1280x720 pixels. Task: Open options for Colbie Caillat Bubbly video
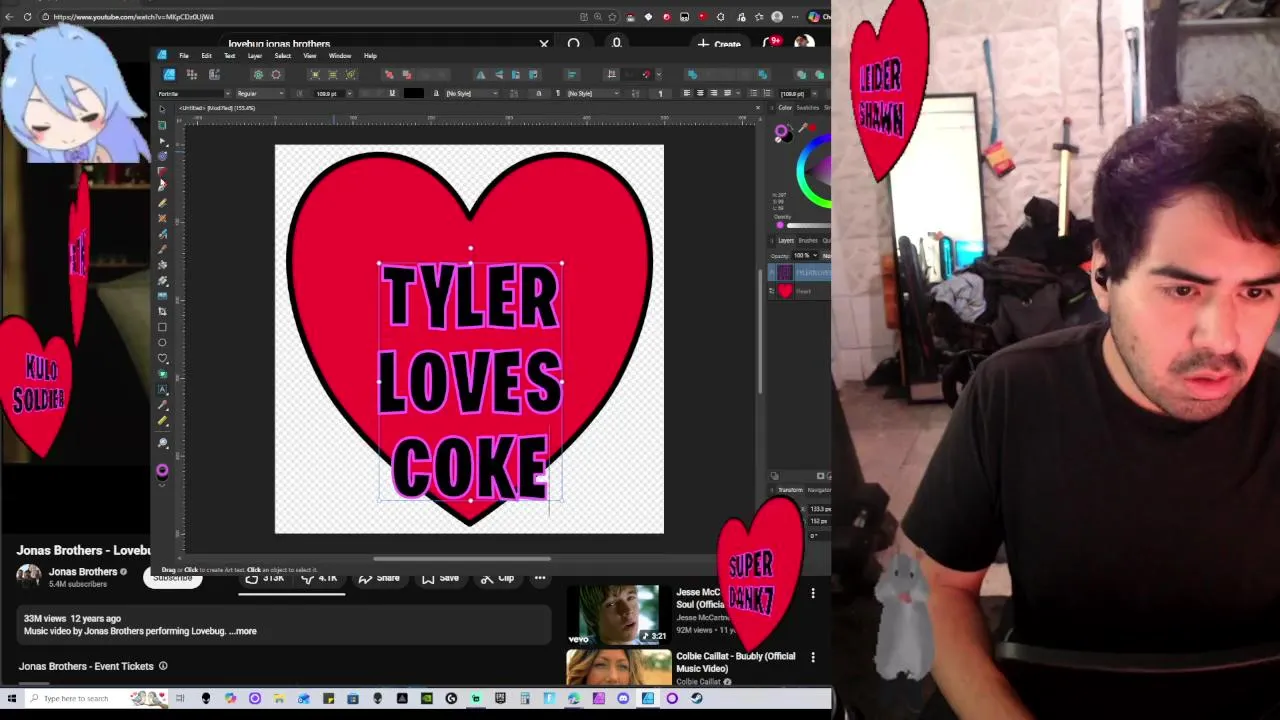(812, 657)
